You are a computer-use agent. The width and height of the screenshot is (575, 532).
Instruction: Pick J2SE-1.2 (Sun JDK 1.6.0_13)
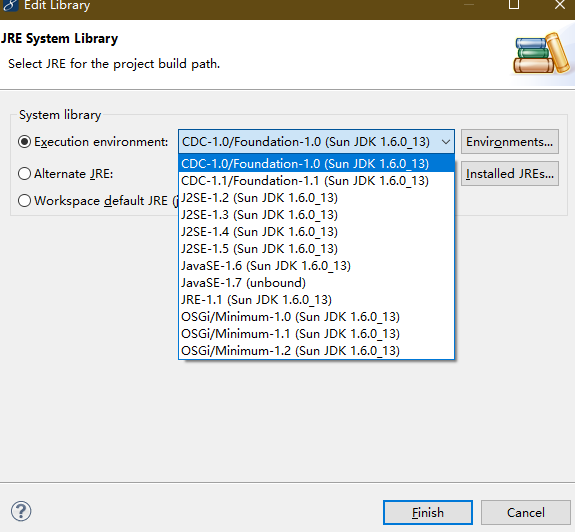click(x=316, y=198)
